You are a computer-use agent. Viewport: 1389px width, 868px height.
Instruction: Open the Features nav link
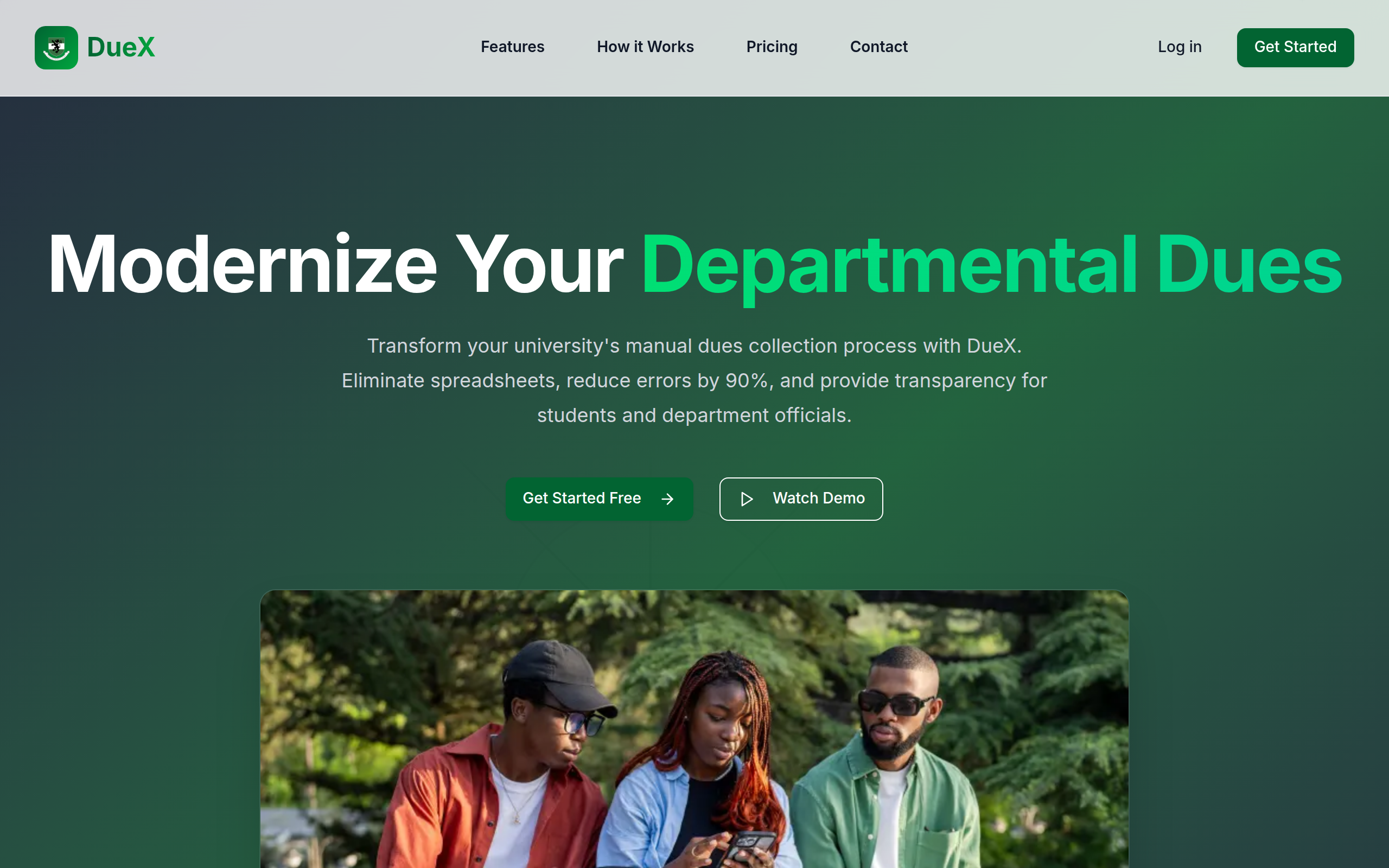[x=512, y=47]
